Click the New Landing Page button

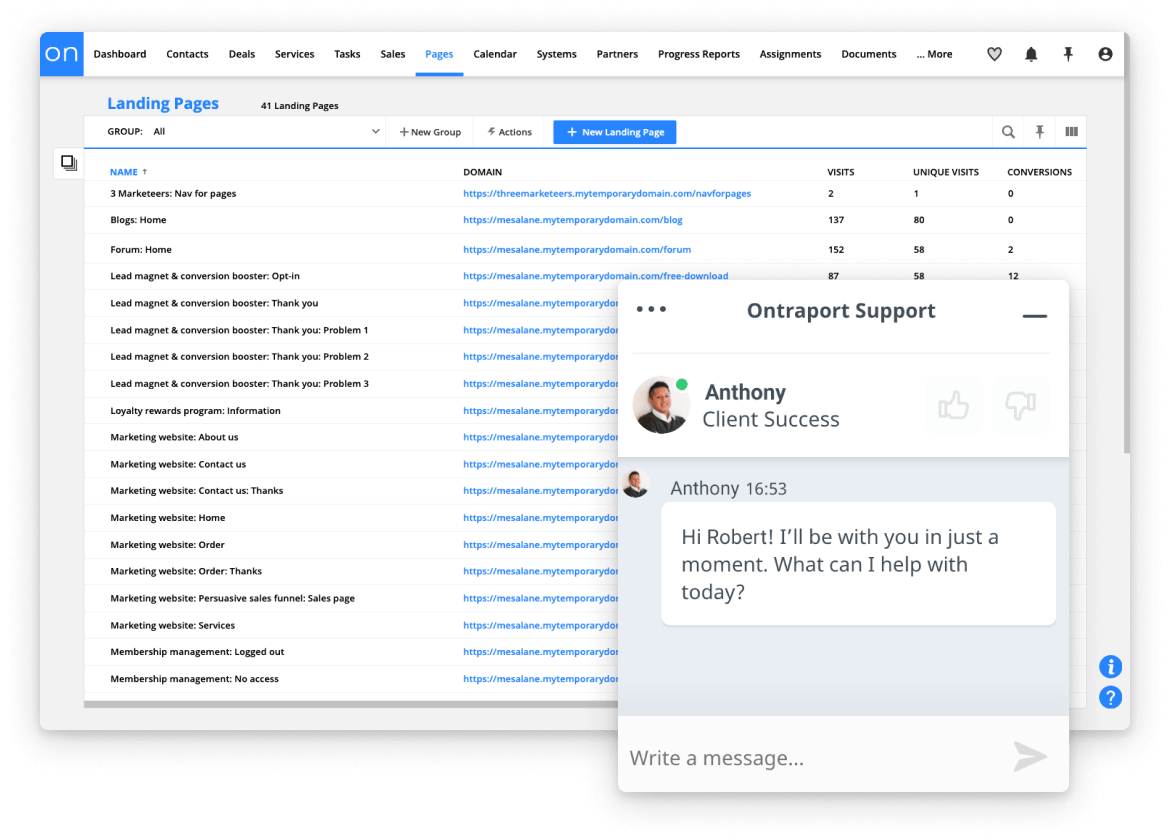[614, 131]
